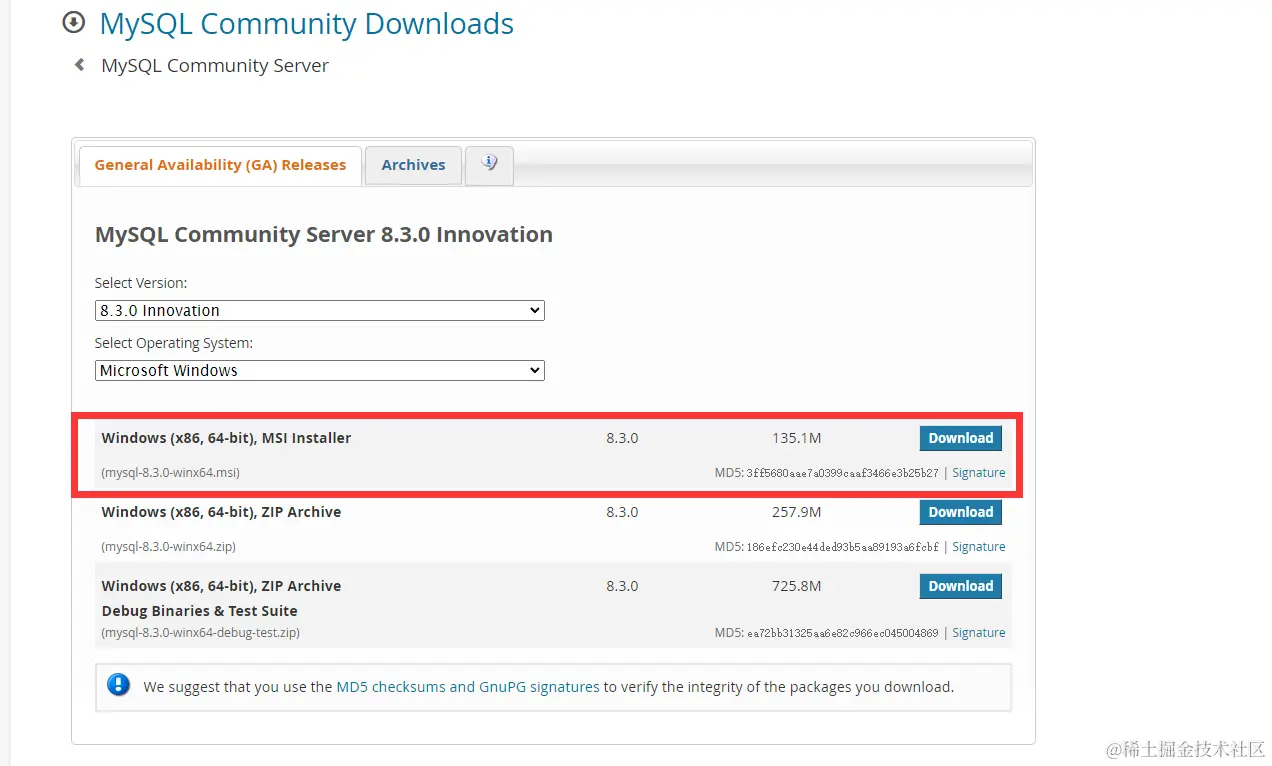The width and height of the screenshot is (1272, 766).
Task: Click the MSI Installer MD5 hash value
Action: 842,473
